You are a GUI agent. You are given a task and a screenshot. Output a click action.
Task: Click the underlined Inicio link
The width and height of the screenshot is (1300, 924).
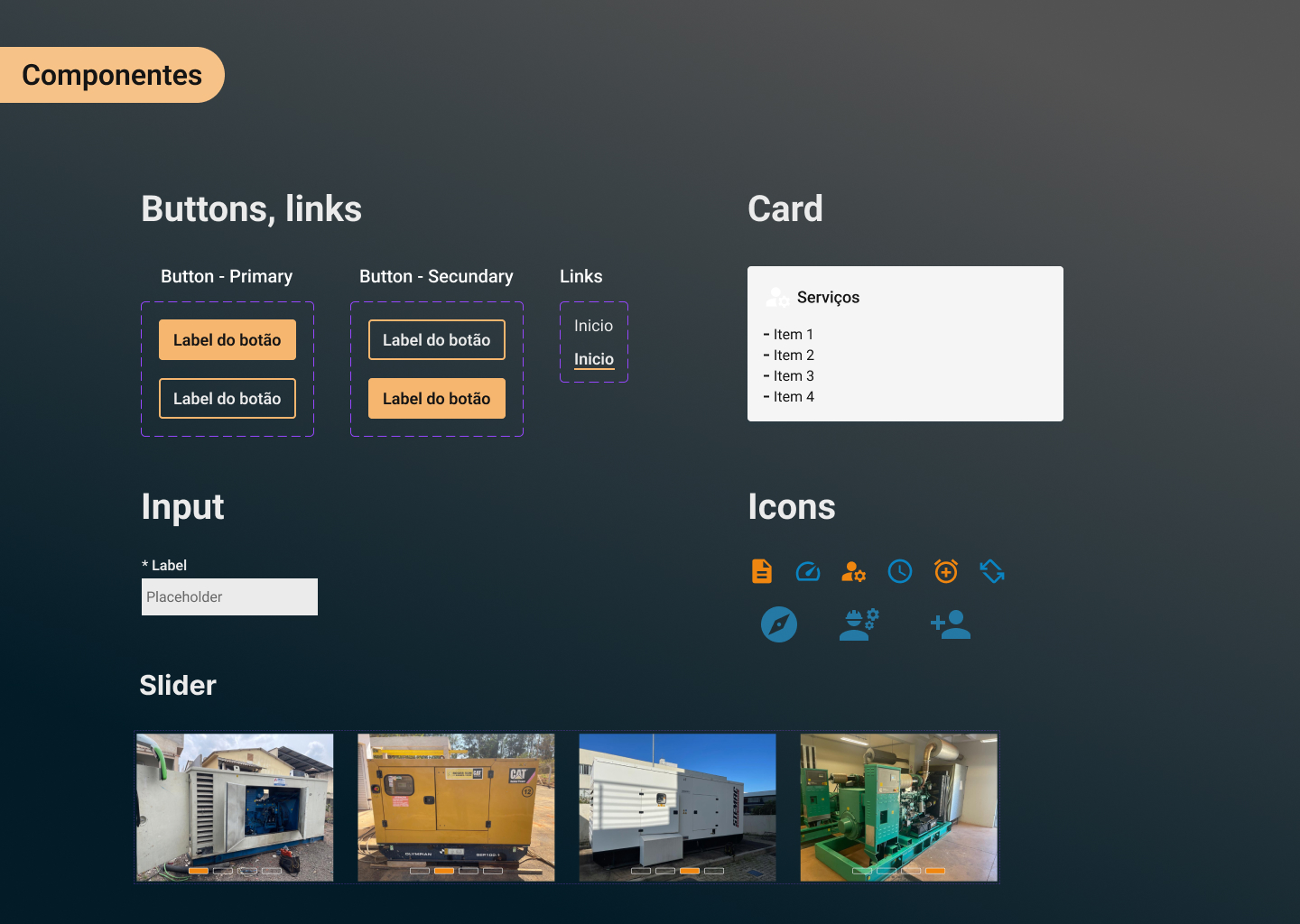(x=594, y=359)
